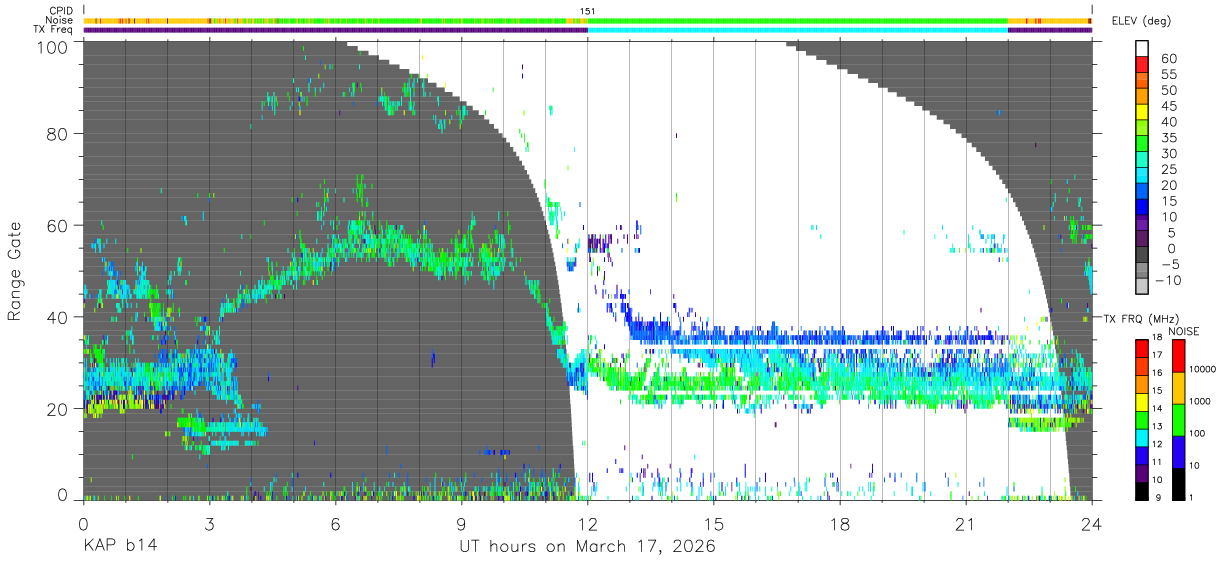Image resolution: width=1228 pixels, height=567 pixels.
Task: Click the CPID value 151
Action: tap(588, 11)
